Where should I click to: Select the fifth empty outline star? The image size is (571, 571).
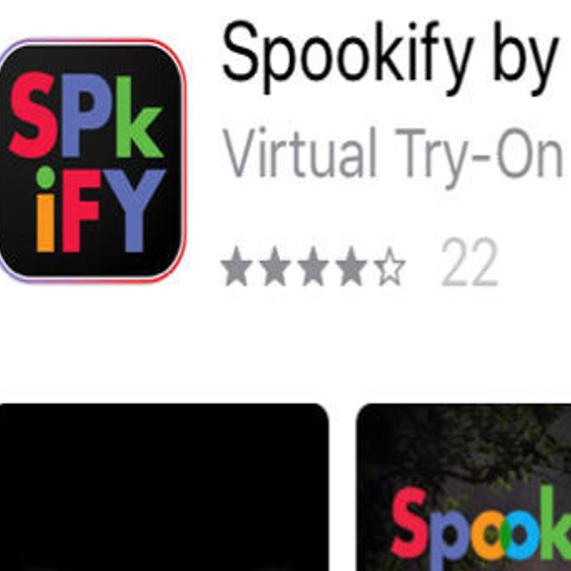[389, 266]
